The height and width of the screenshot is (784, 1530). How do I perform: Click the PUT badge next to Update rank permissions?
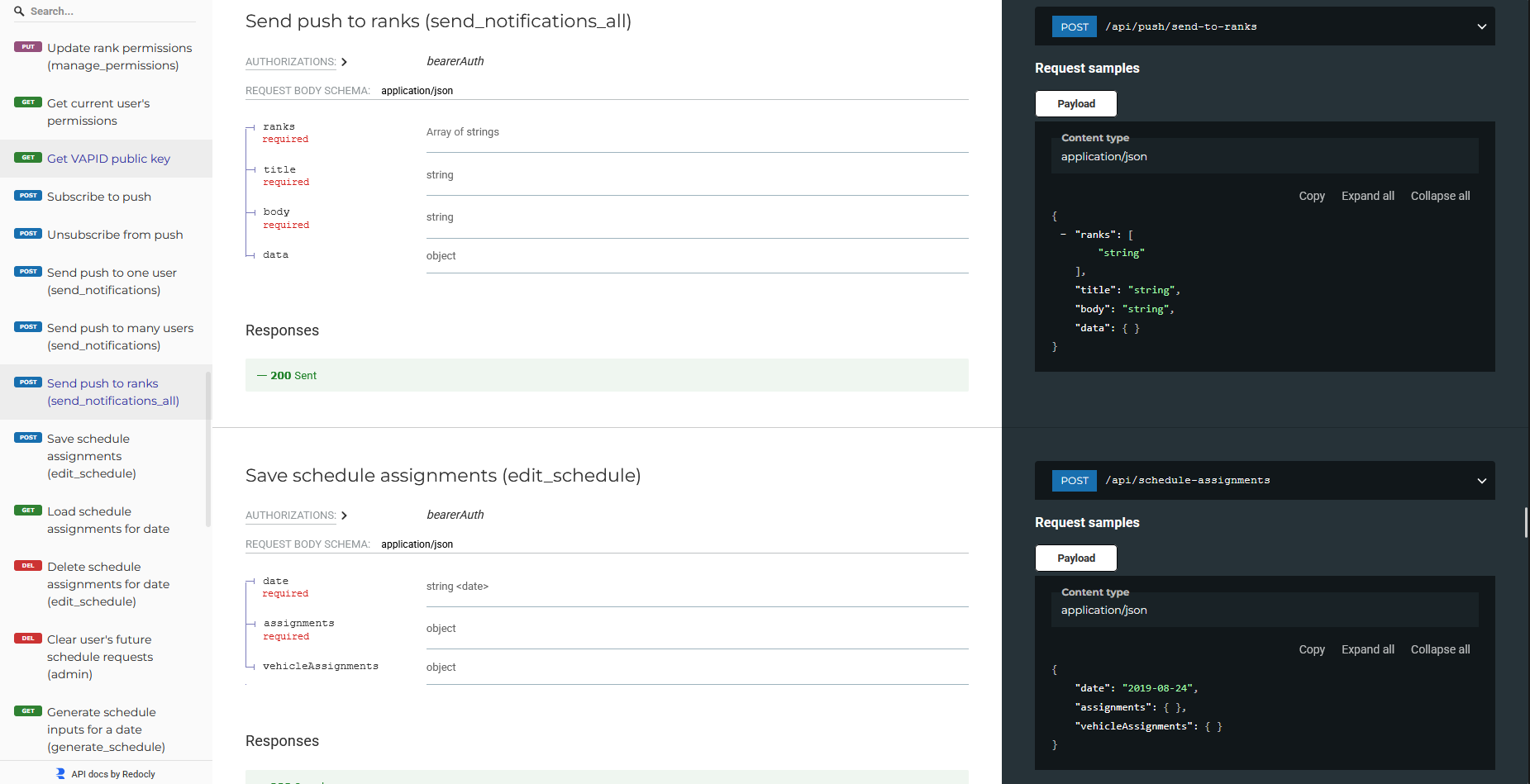click(x=27, y=46)
